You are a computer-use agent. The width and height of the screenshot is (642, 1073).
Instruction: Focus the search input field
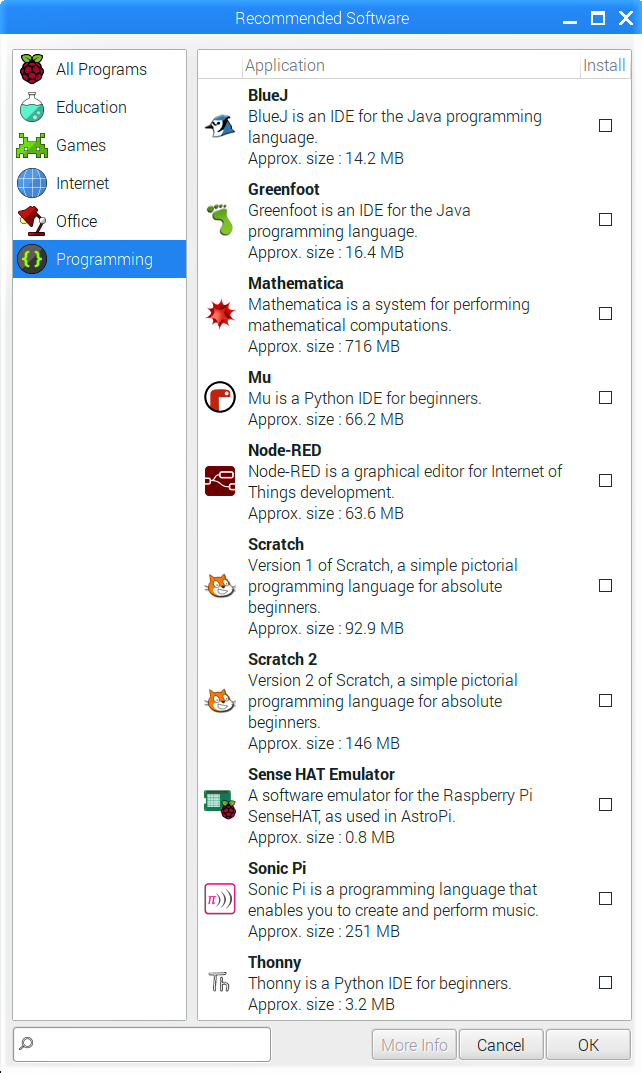pos(150,1044)
